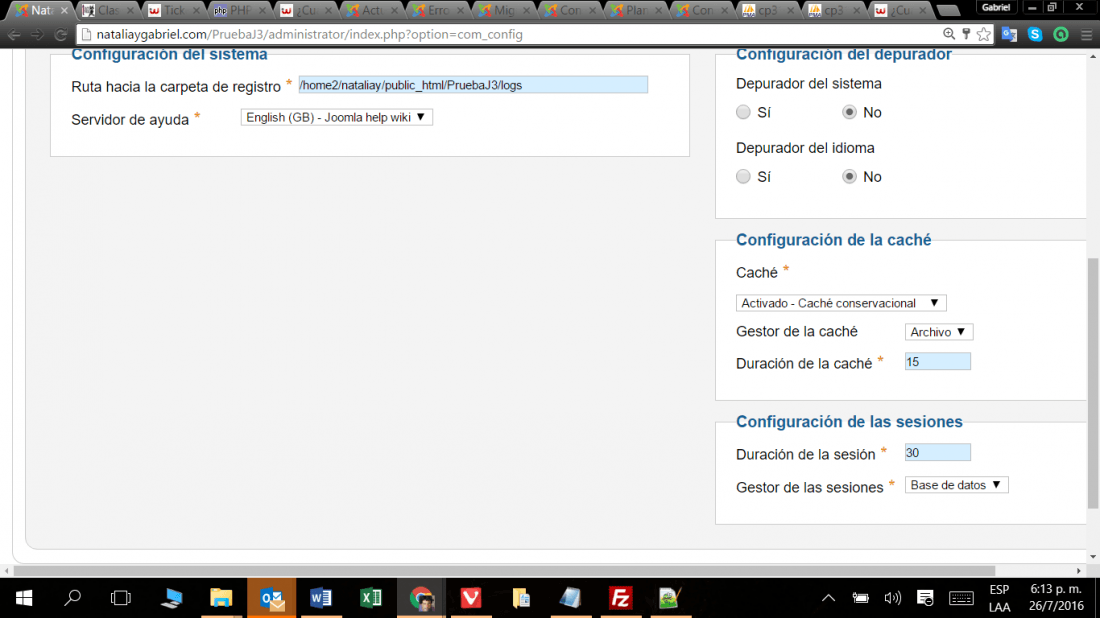Image resolution: width=1100 pixels, height=618 pixels.
Task: Open the Skype extension icon
Action: coord(1035,34)
